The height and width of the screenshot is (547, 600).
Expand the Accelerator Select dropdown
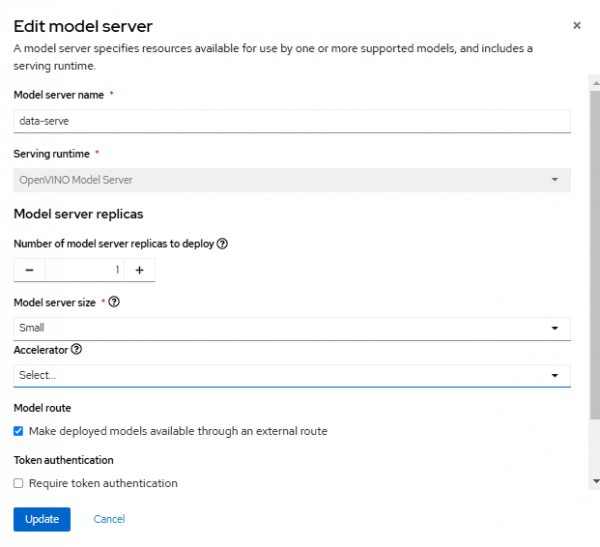291,375
